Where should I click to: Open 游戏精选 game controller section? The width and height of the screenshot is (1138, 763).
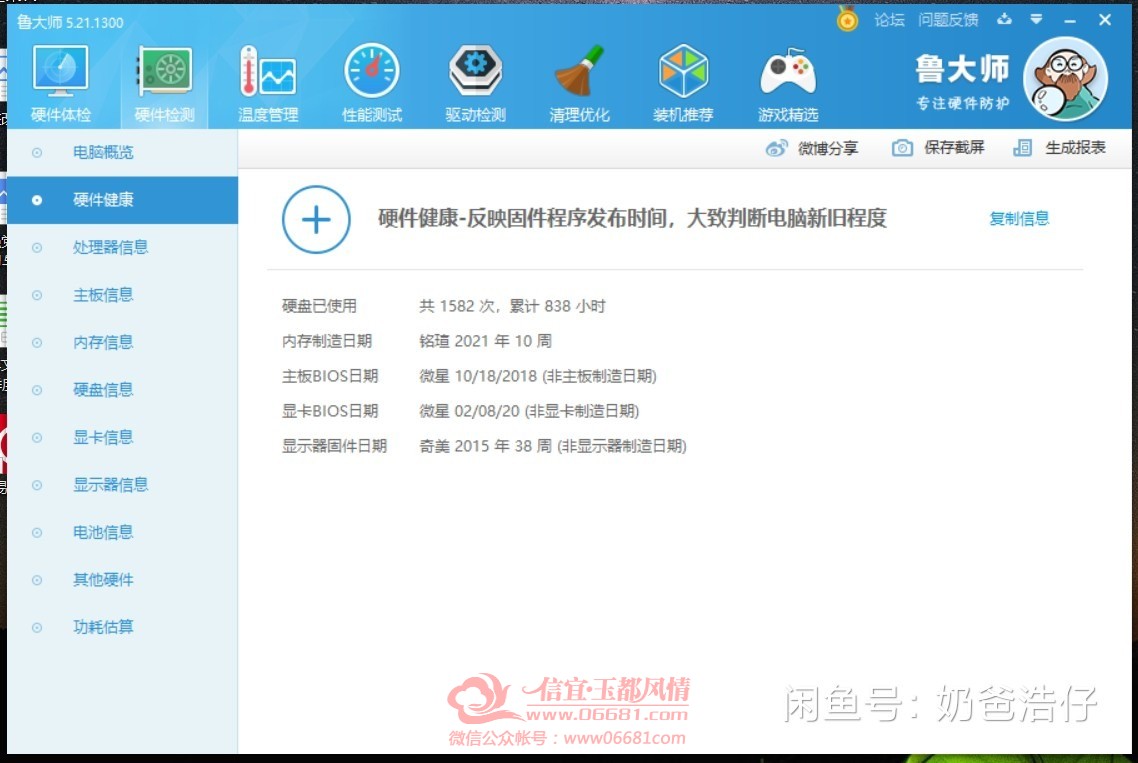(x=788, y=72)
